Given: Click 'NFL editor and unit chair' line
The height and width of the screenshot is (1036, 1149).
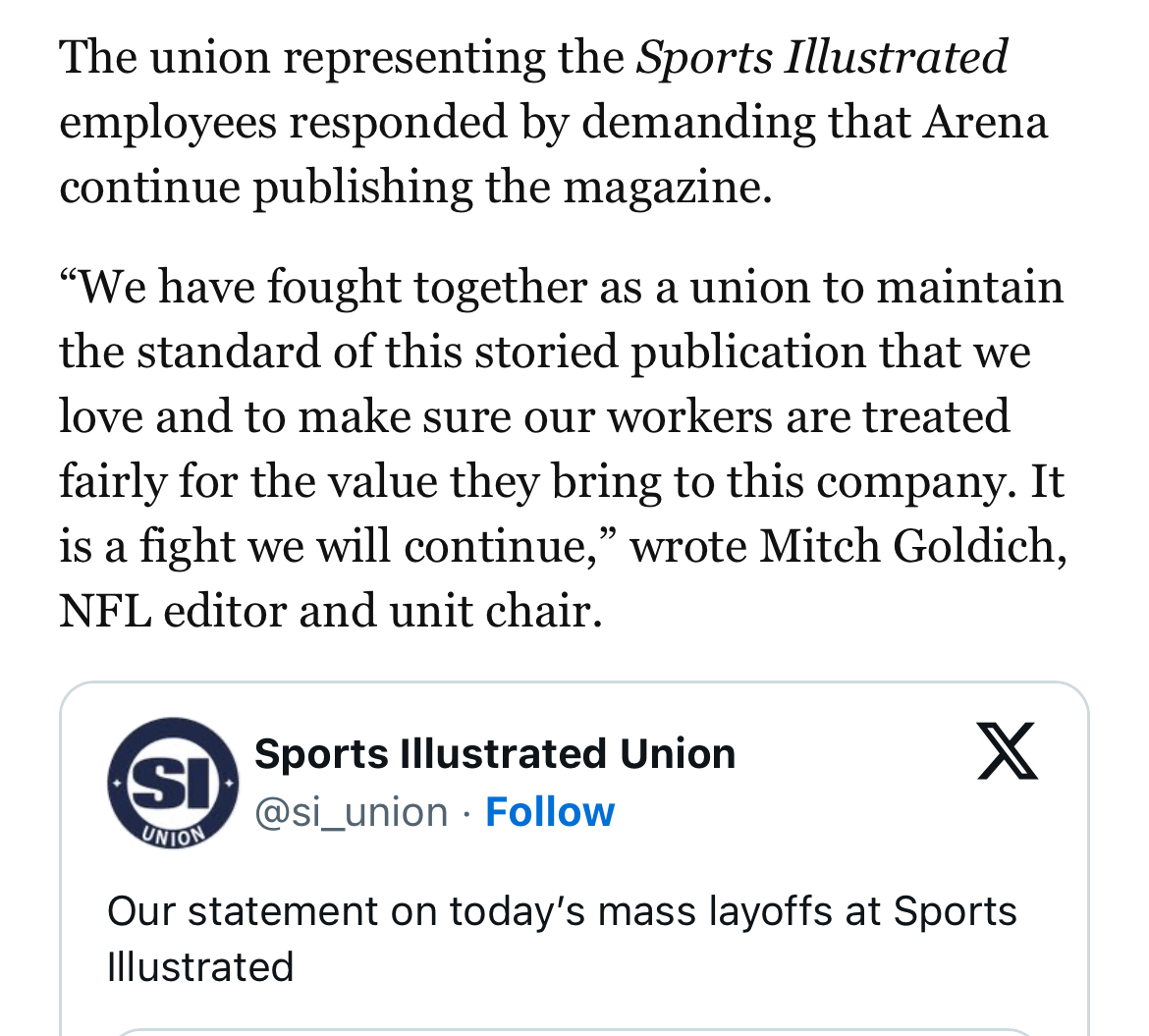Looking at the screenshot, I should pyautogui.click(x=331, y=611).
